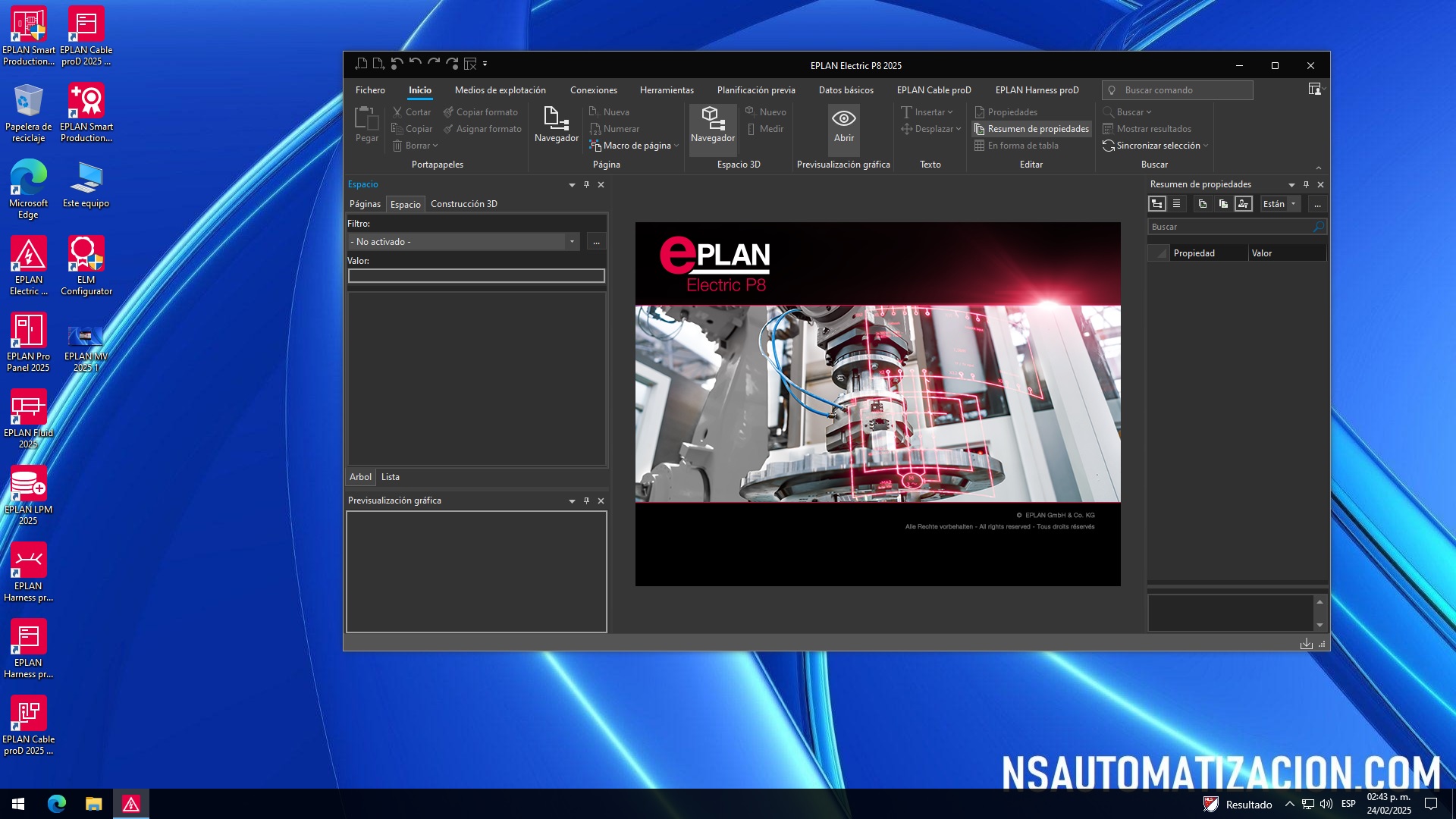This screenshot has height=819, width=1456.
Task: Click Asignar formato in the ribbon
Action: [x=482, y=129]
